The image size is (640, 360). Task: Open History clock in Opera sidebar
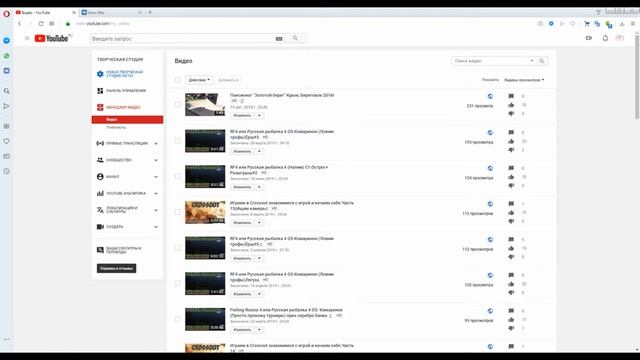[x=7, y=171]
